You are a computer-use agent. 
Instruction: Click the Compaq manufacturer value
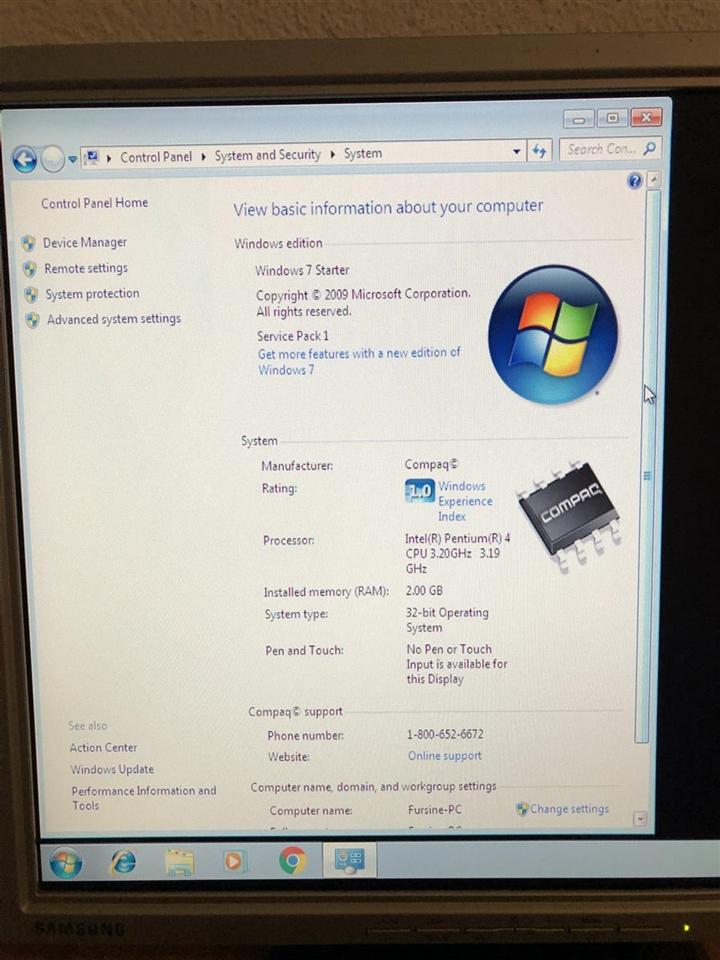click(431, 465)
